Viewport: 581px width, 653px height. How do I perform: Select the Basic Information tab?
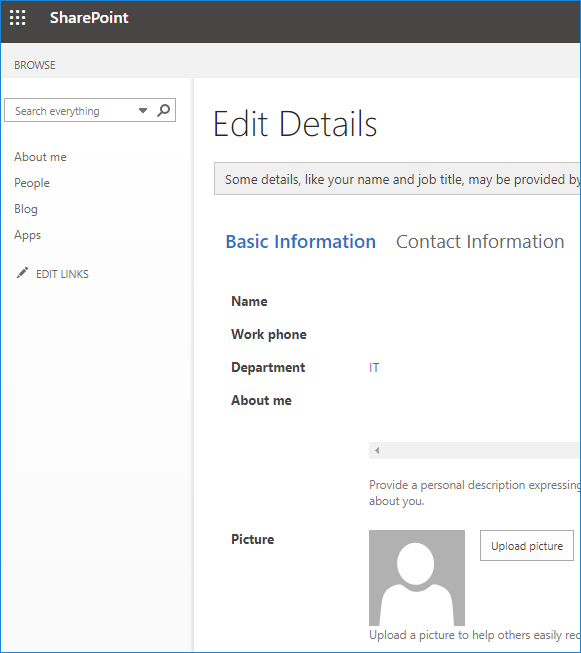click(301, 242)
